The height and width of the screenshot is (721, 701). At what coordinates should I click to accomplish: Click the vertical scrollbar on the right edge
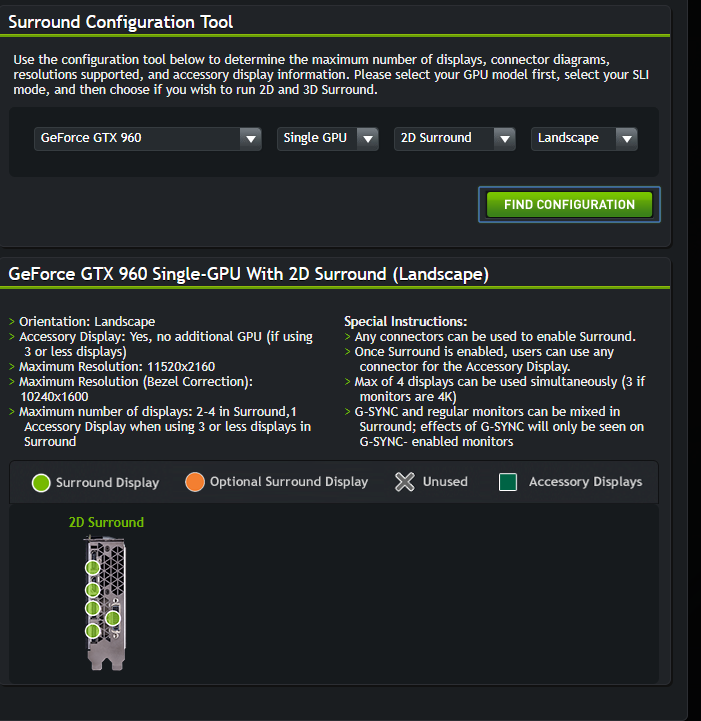(694, 360)
